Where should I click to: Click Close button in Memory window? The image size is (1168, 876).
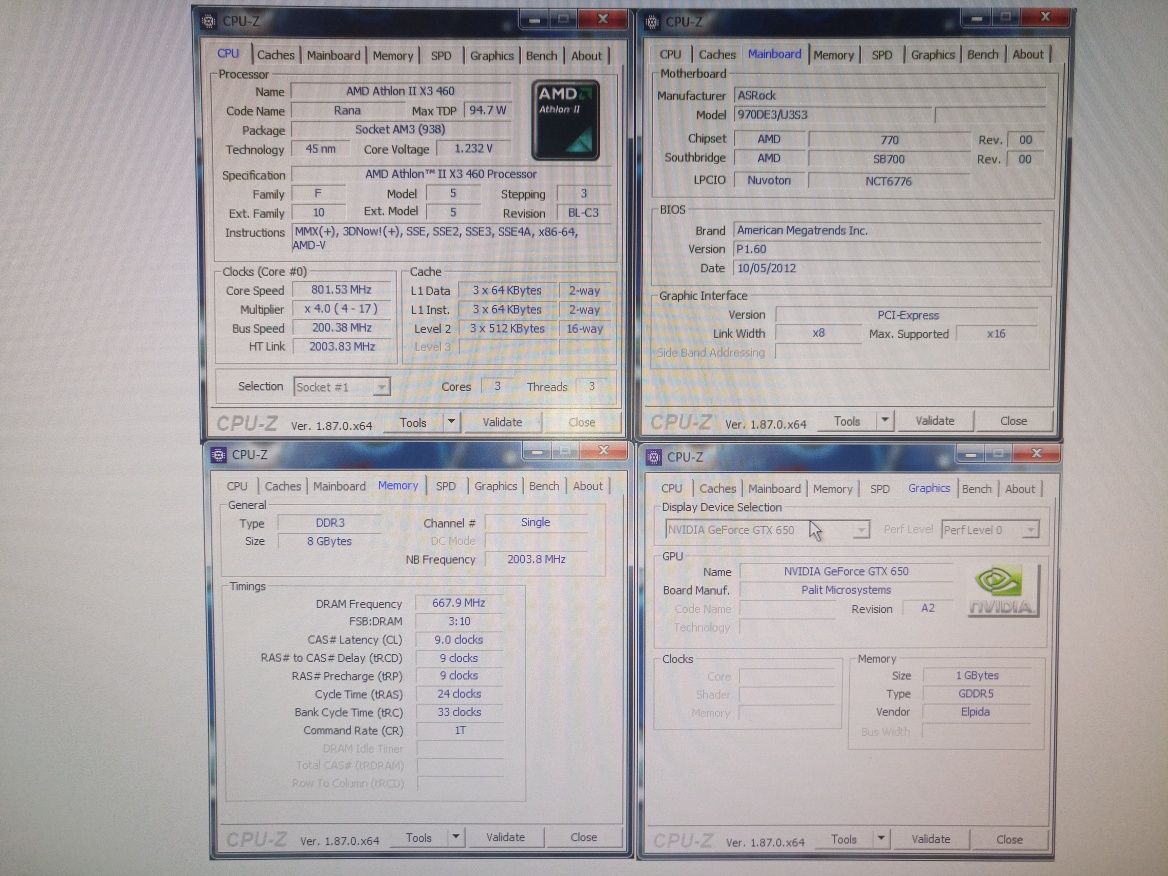(584, 837)
